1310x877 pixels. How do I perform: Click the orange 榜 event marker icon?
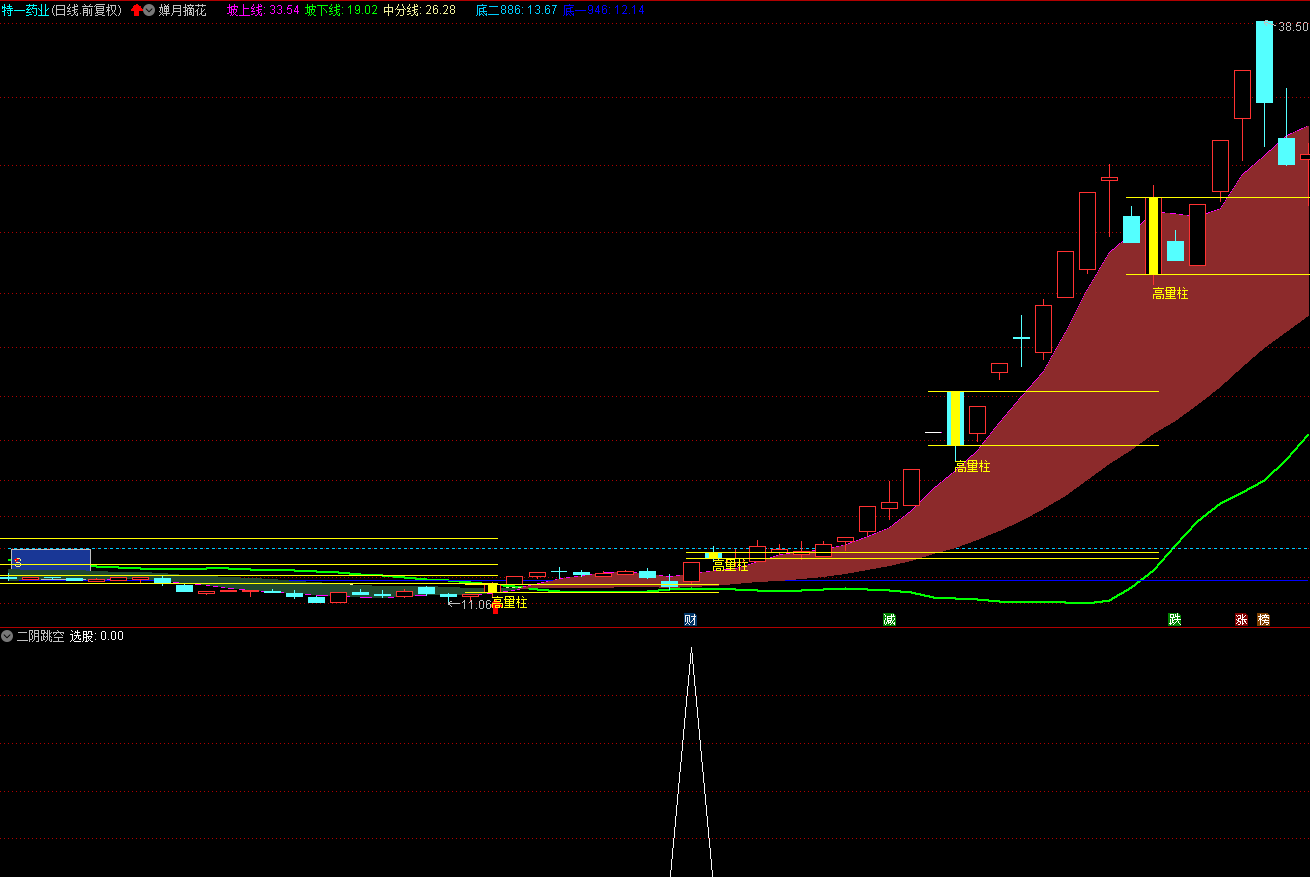[x=1263, y=620]
